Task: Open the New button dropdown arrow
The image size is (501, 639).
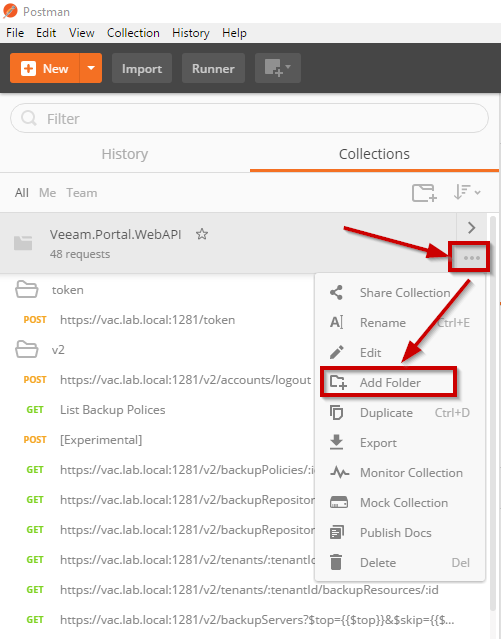Action: click(x=91, y=68)
